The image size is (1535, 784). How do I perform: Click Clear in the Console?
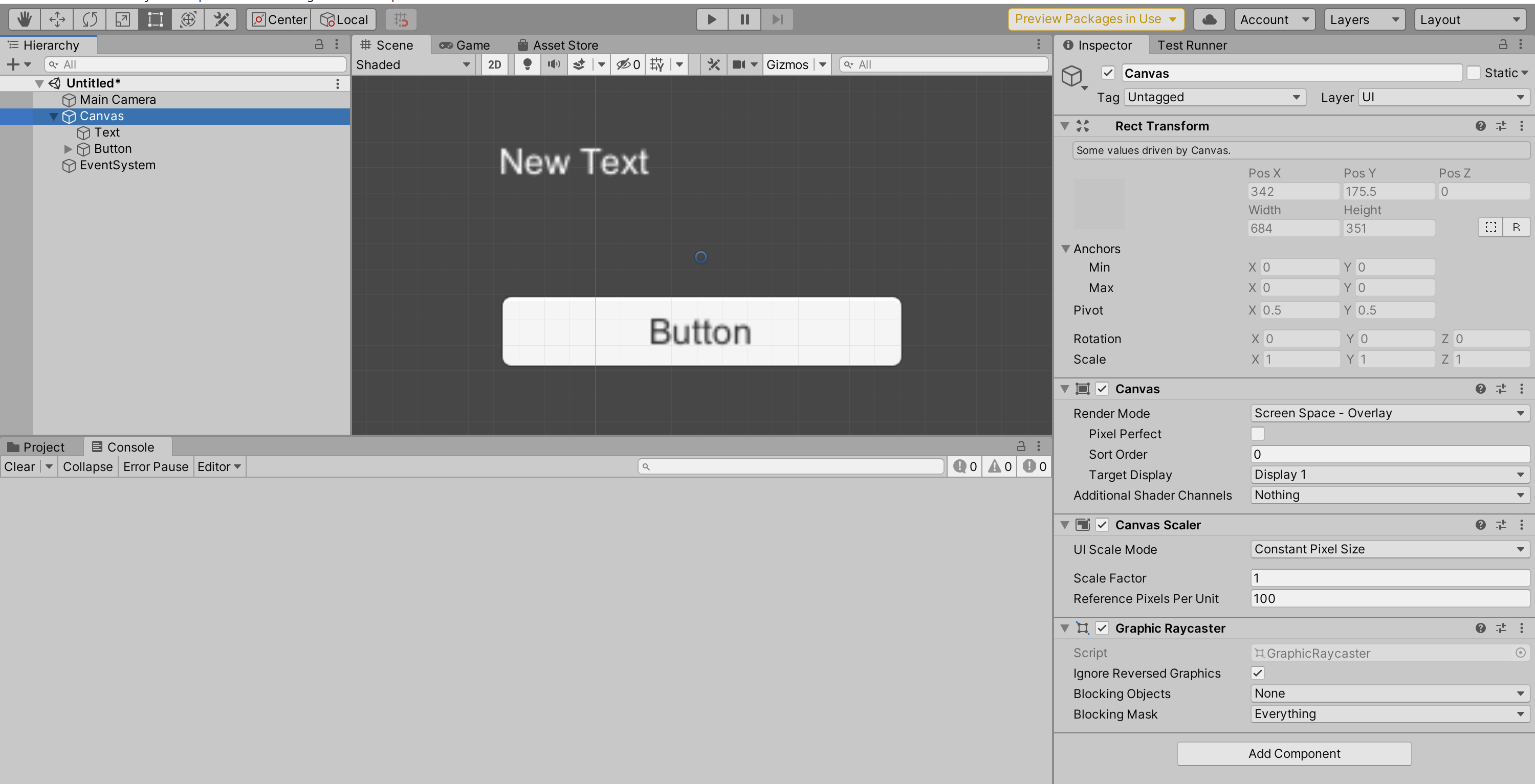[19, 466]
